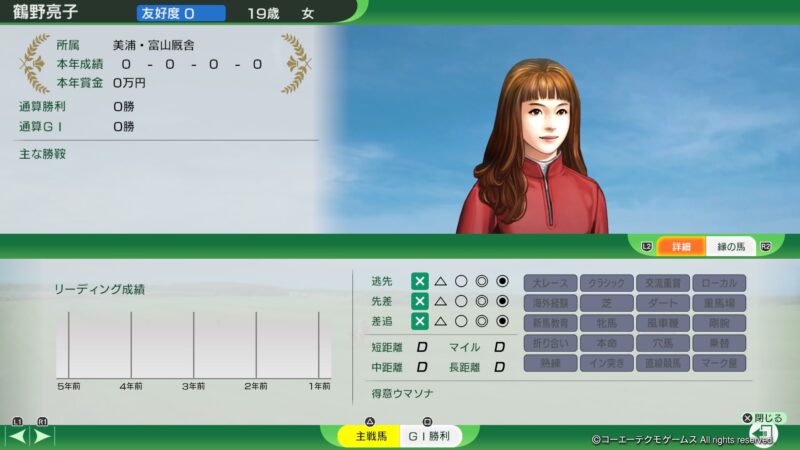800x450 pixels.
Task: Click the jockey portrait of 鶴野亮子
Action: [x=533, y=148]
